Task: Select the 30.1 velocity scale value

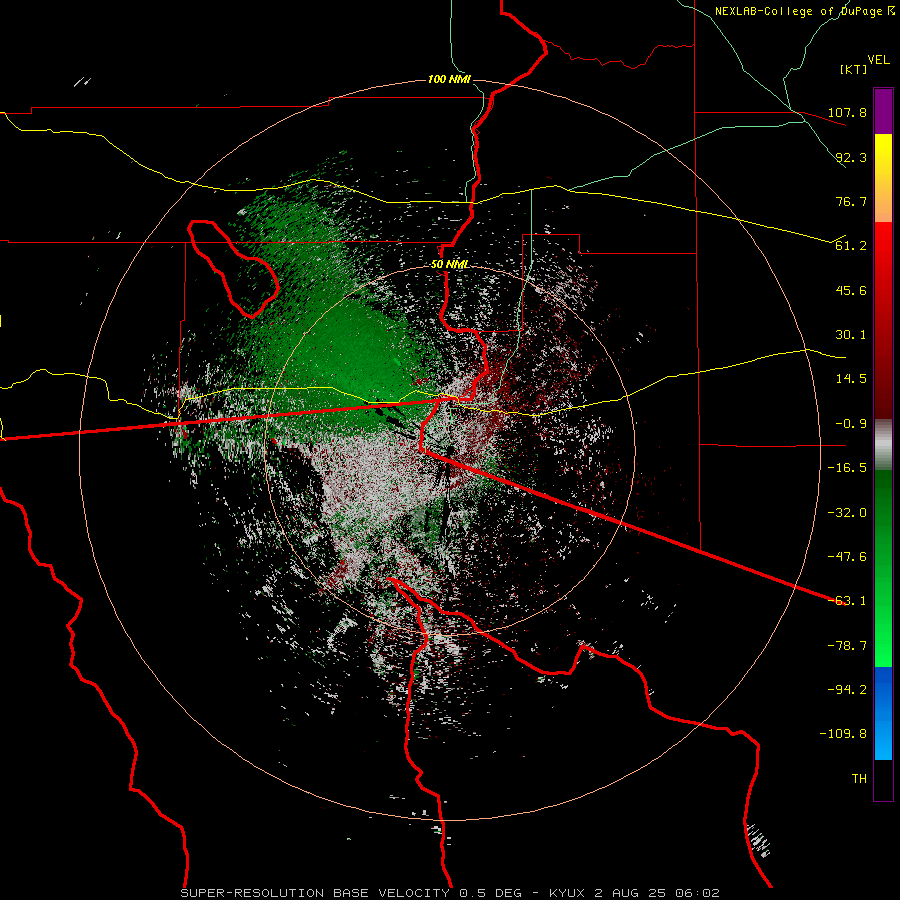Action: [851, 335]
